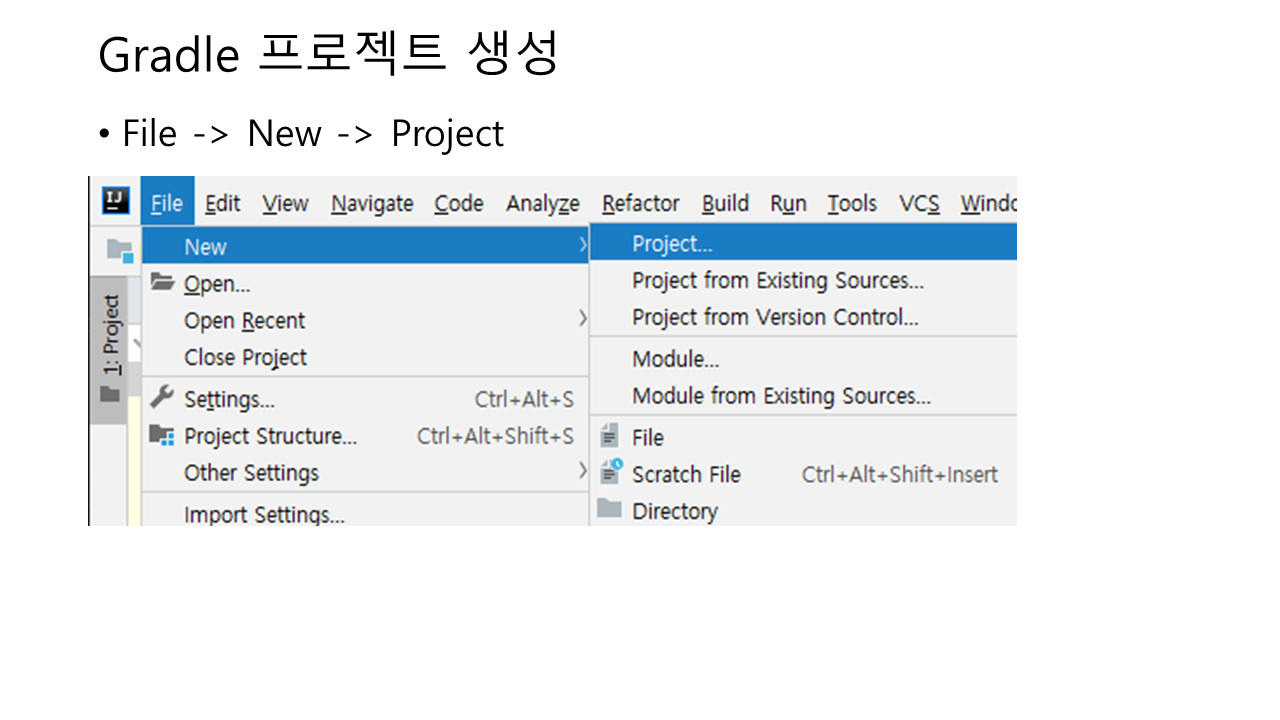Open the Navigate menu
This screenshot has width=1280, height=720.
pyautogui.click(x=372, y=203)
